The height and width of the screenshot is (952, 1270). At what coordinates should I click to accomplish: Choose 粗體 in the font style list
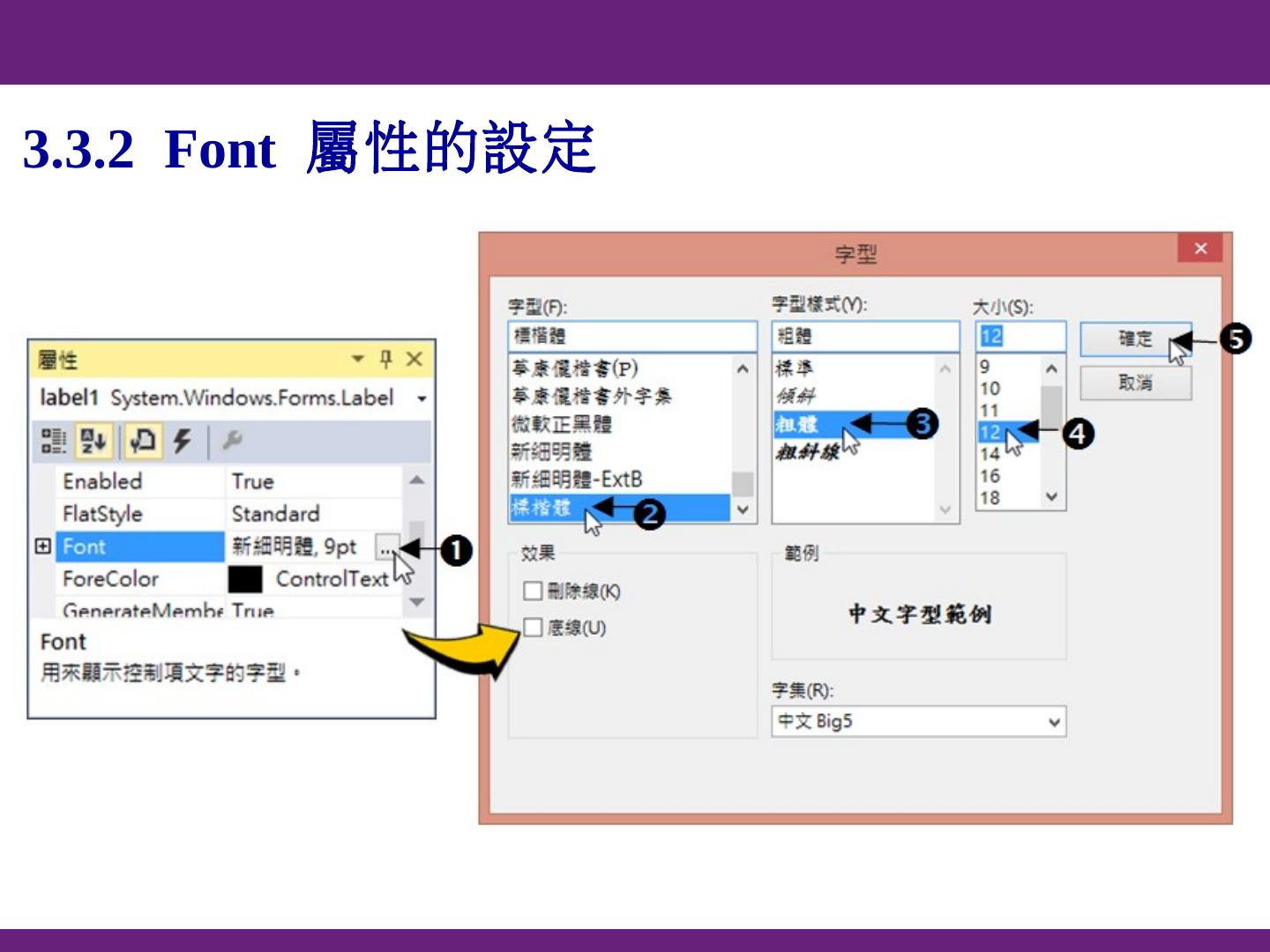pyautogui.click(x=797, y=424)
